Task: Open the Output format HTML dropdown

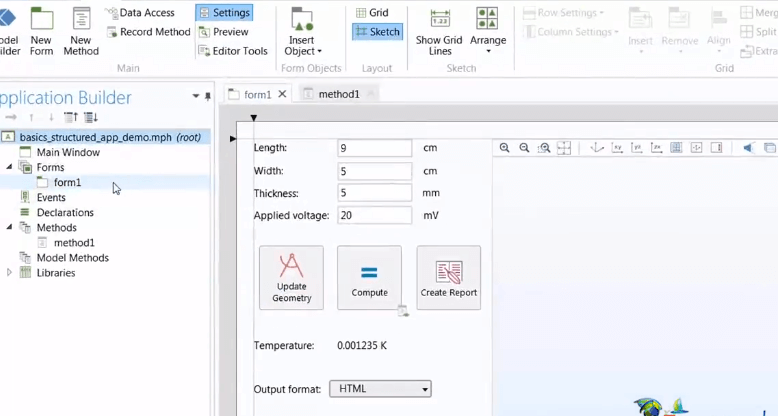Action: coord(381,389)
